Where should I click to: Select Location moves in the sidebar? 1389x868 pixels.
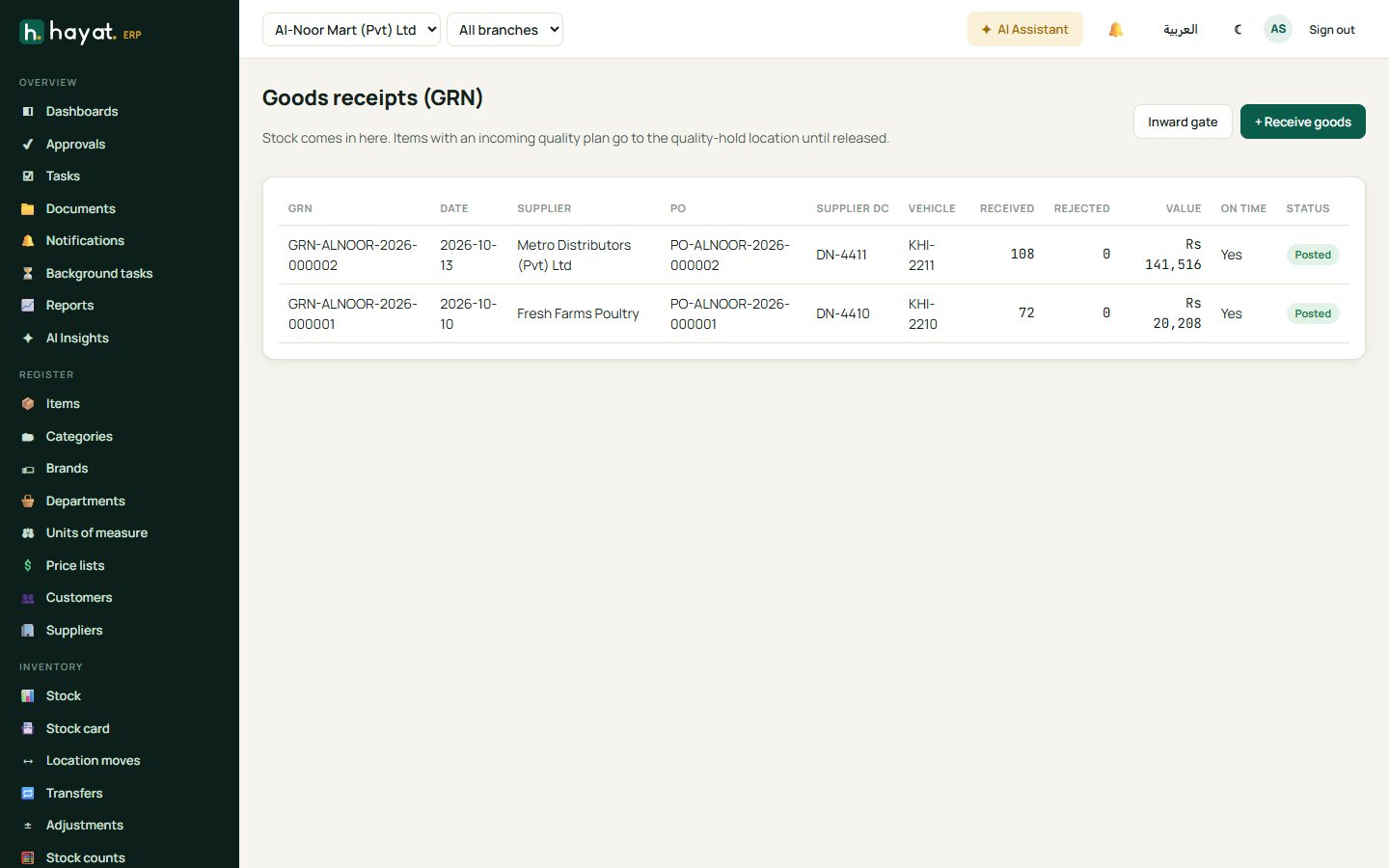93,761
